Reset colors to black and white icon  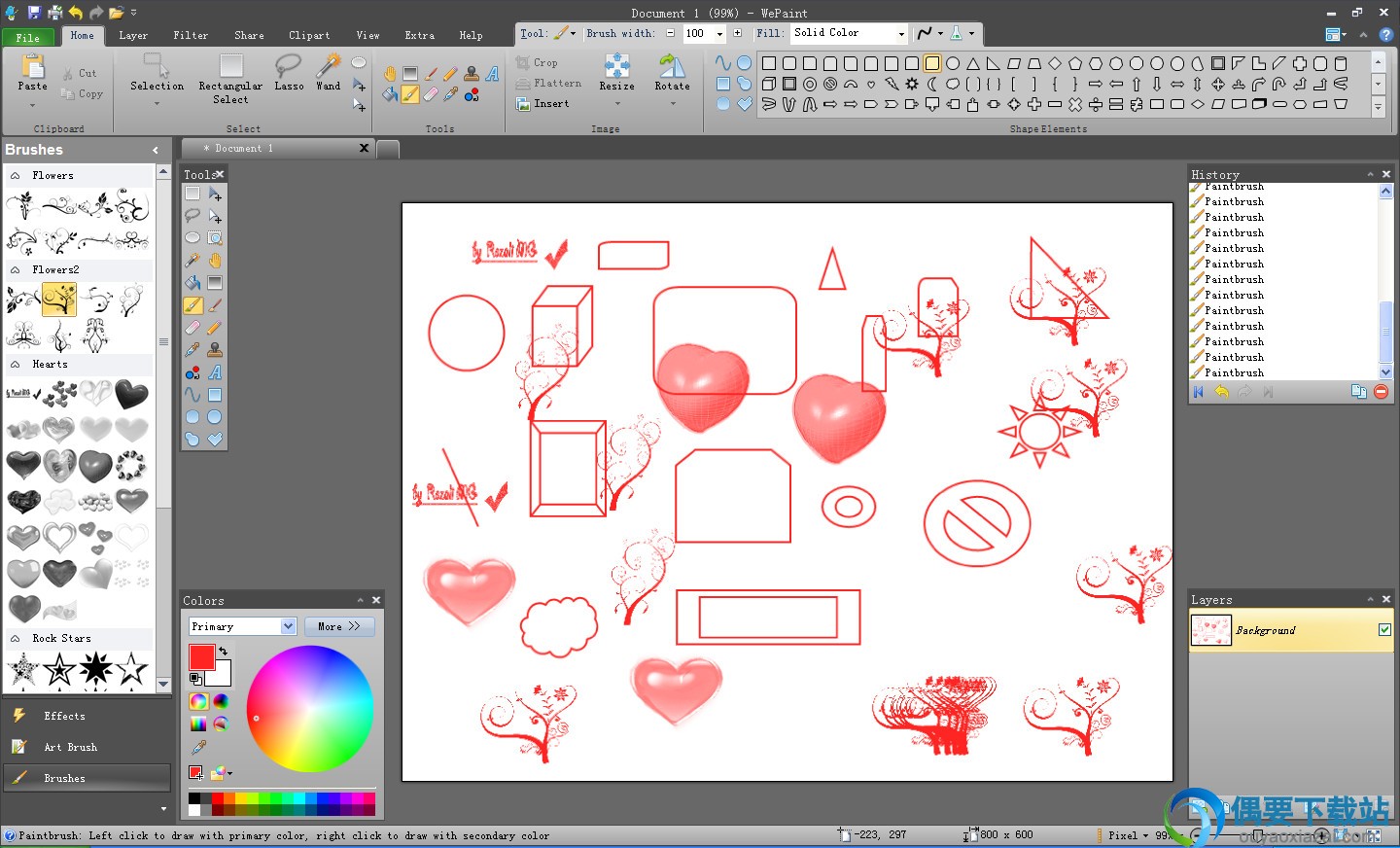tap(195, 679)
